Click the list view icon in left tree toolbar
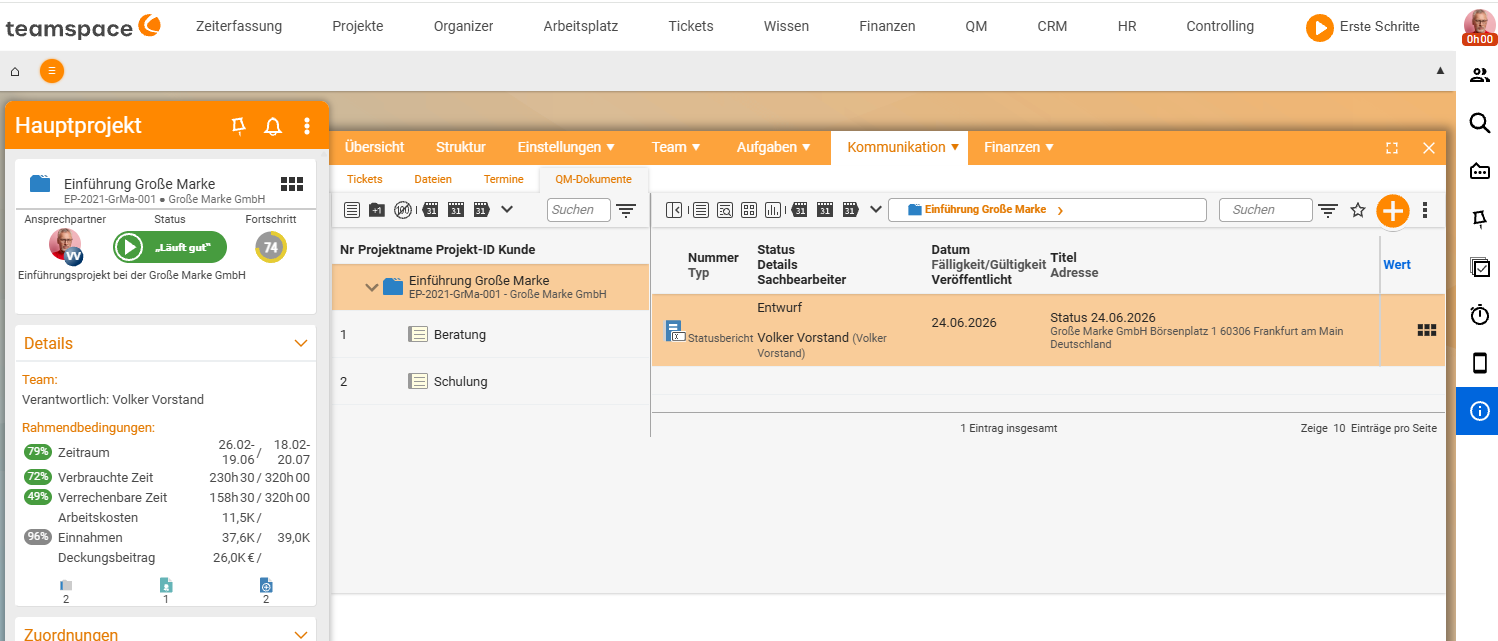This screenshot has height=641, width=1498. point(352,210)
